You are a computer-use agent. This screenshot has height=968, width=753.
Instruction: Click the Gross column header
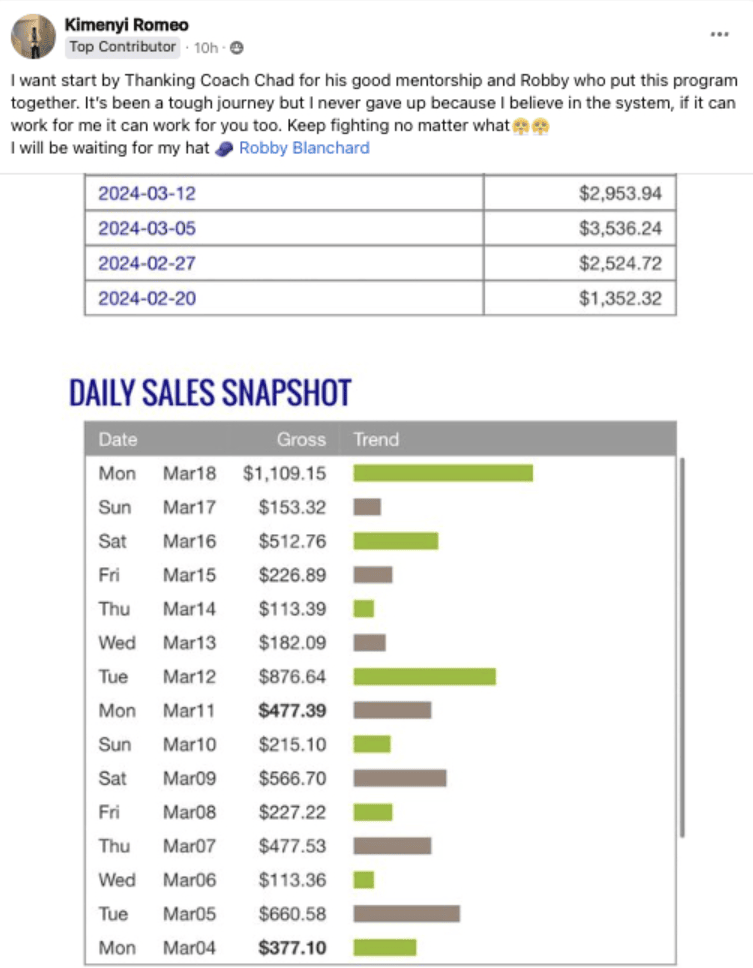pos(301,440)
